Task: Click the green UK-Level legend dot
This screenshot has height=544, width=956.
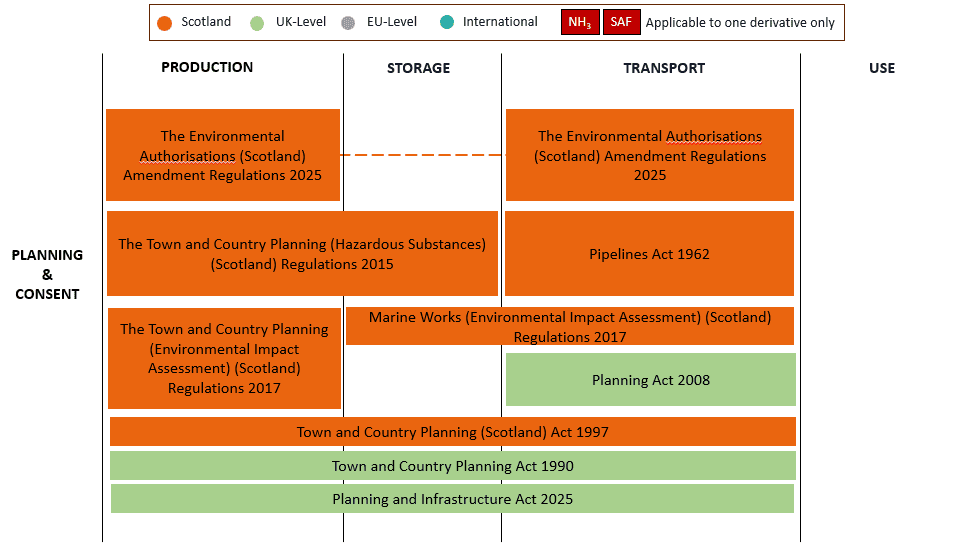Action: (x=257, y=23)
